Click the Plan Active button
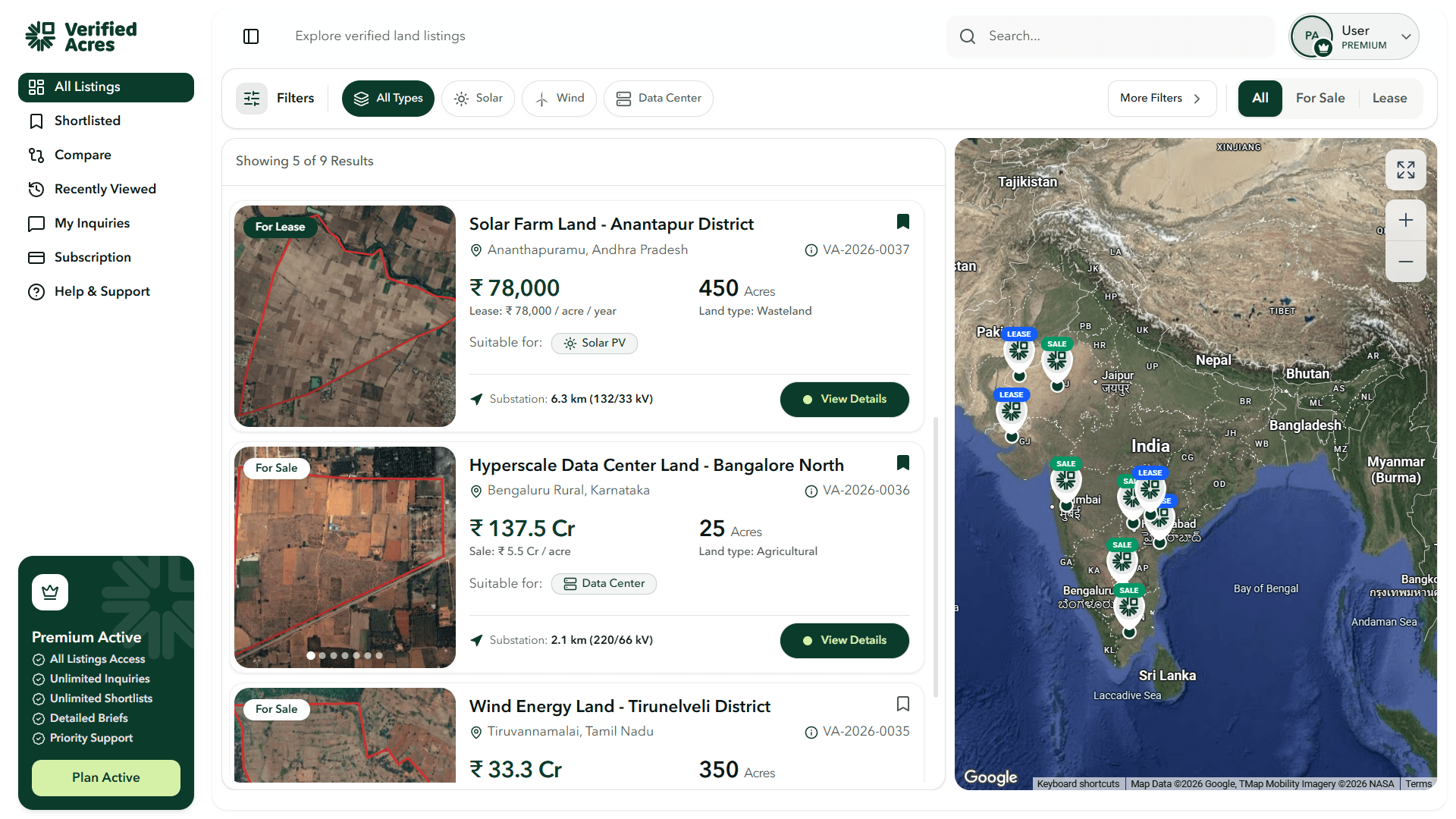 tap(106, 777)
